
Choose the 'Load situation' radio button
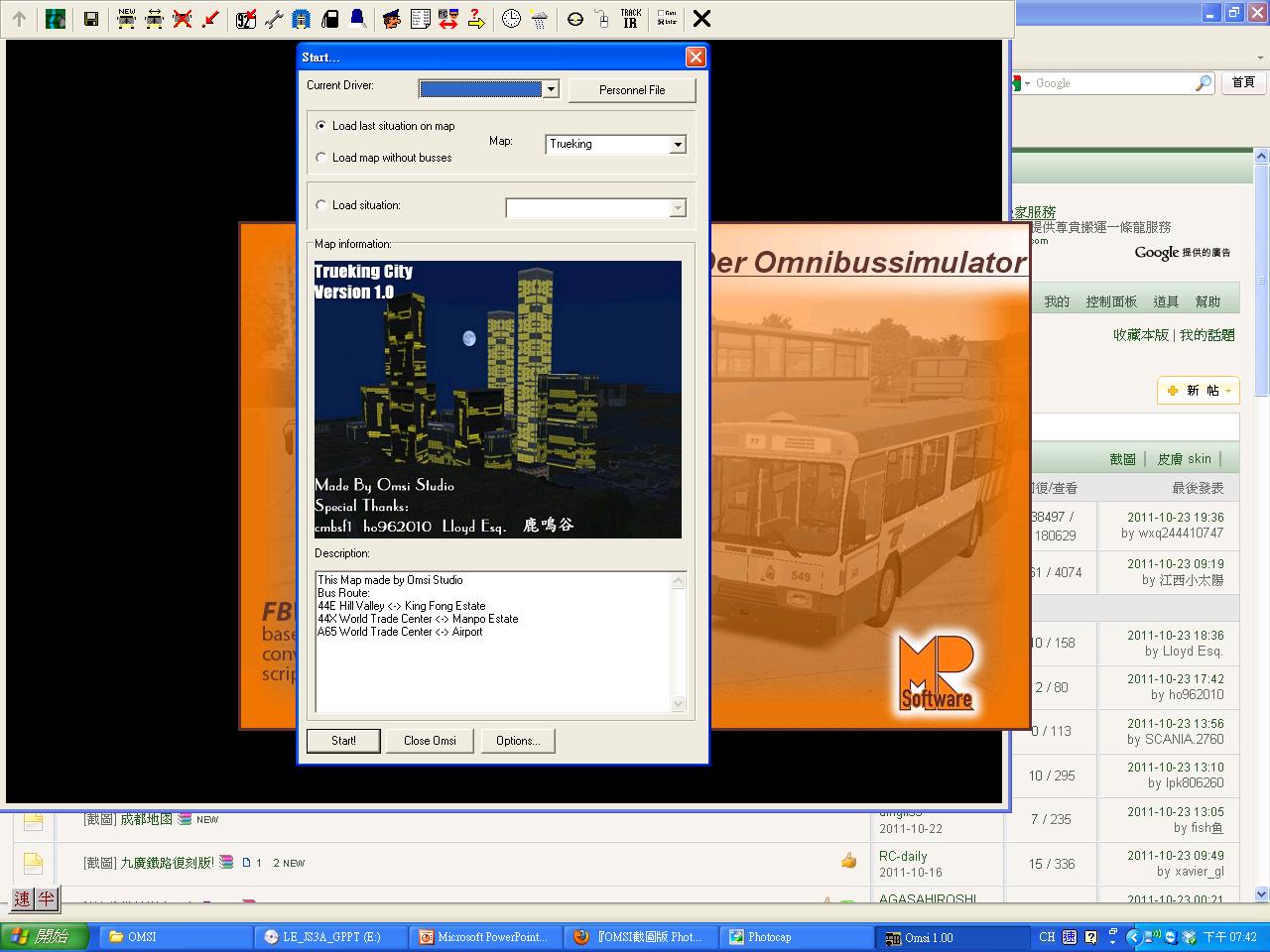(321, 205)
